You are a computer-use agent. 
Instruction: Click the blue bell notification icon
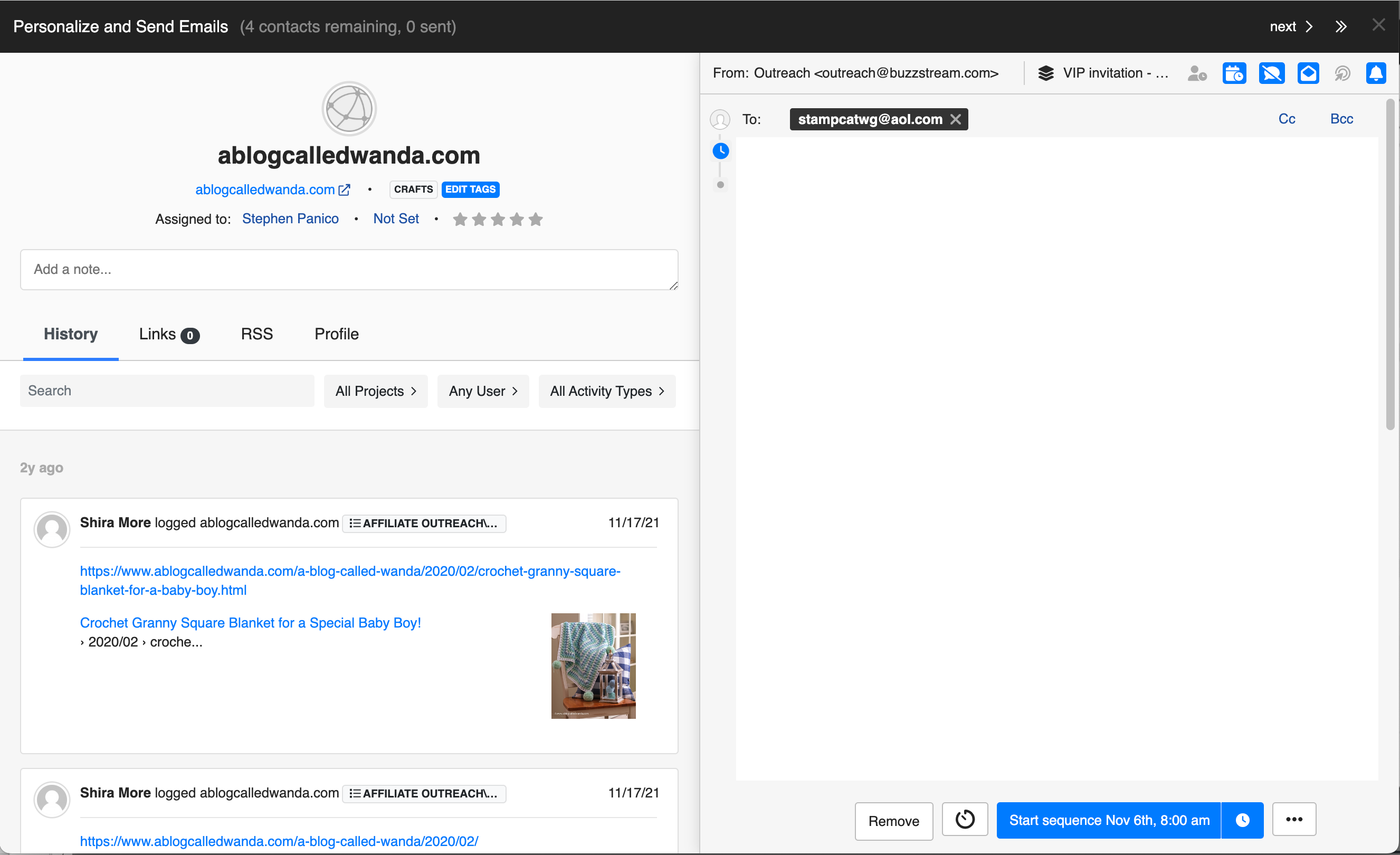click(x=1376, y=73)
